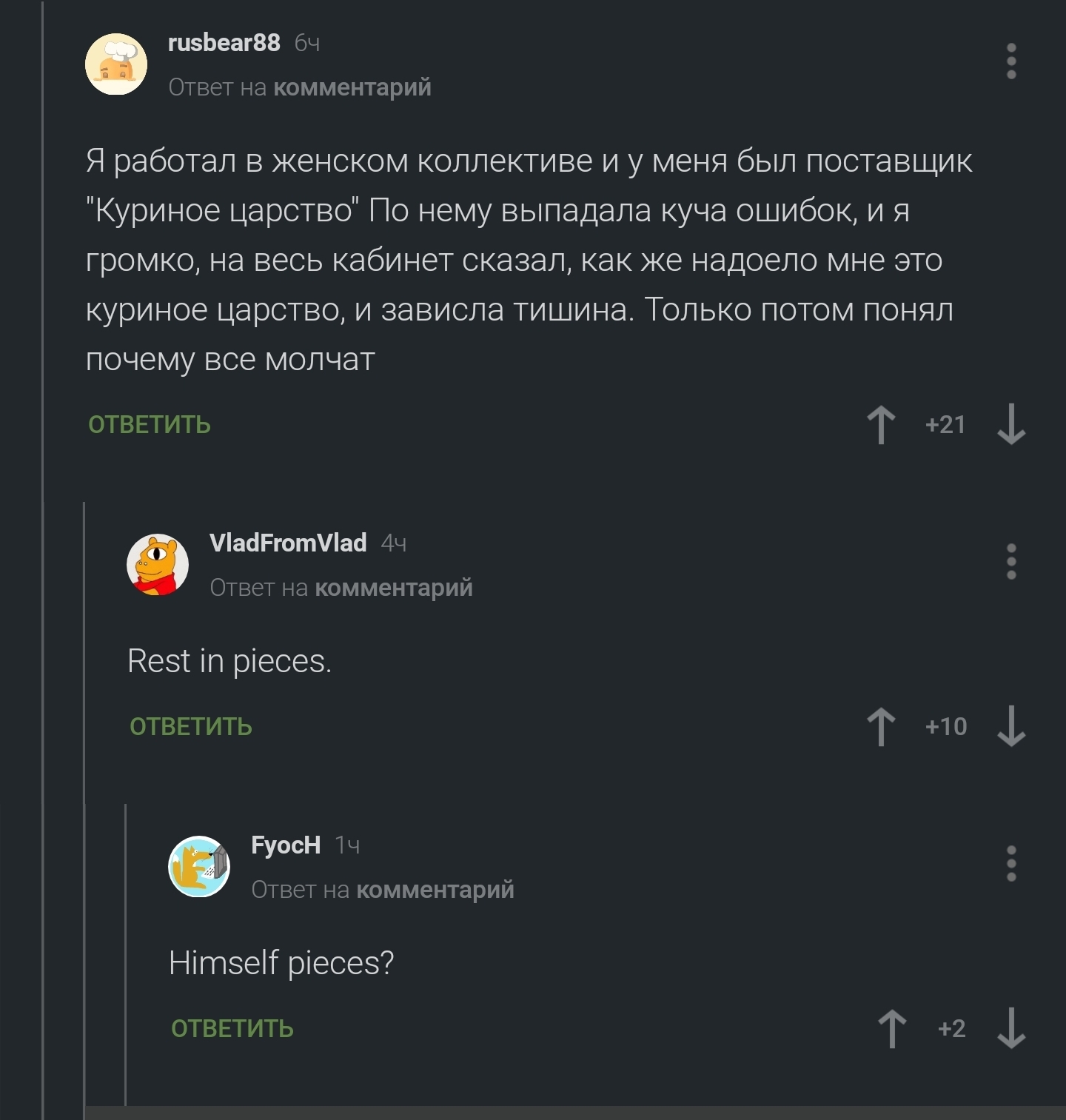Image resolution: width=1066 pixels, height=1120 pixels.
Task: Go to parent комментарий of rusbear88's reply
Action: [352, 87]
